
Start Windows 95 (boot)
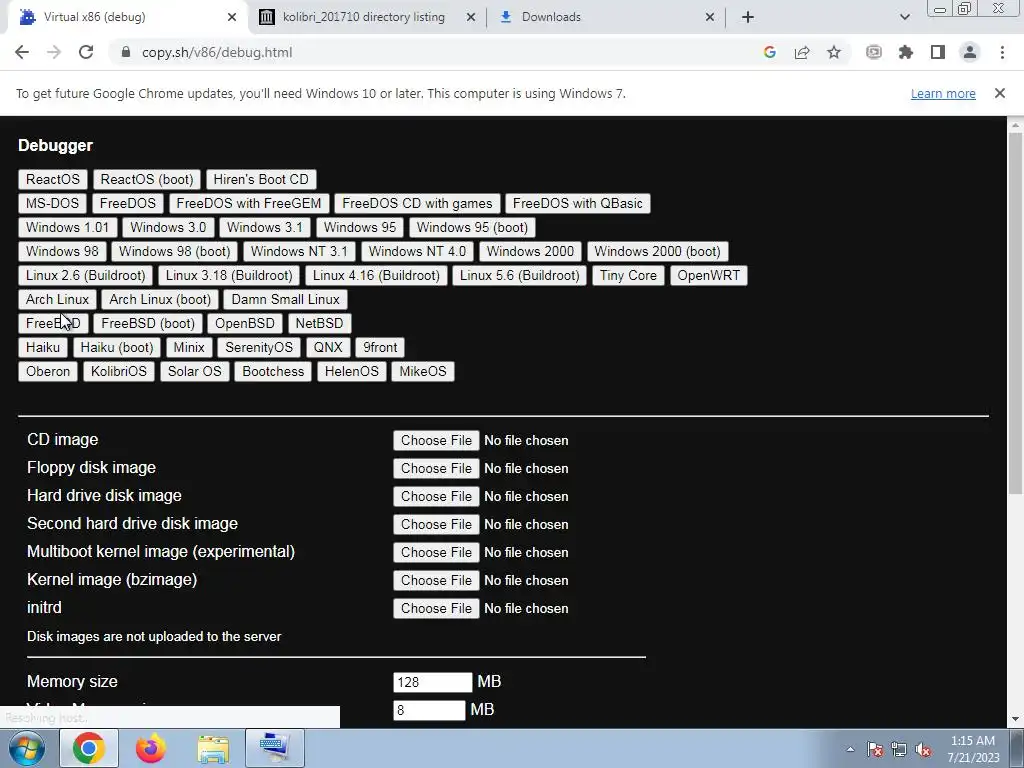472,227
